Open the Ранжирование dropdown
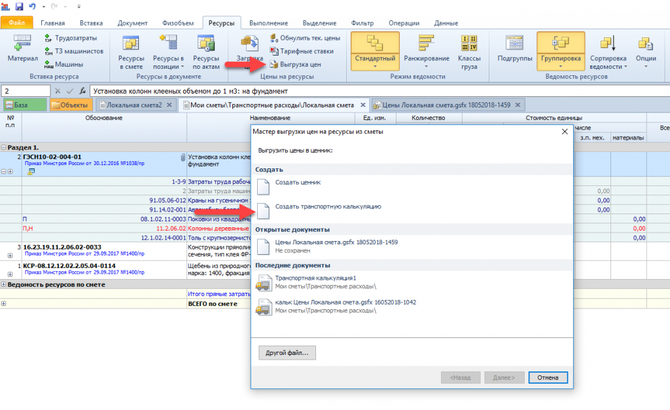The width and height of the screenshot is (670, 410). (x=426, y=52)
